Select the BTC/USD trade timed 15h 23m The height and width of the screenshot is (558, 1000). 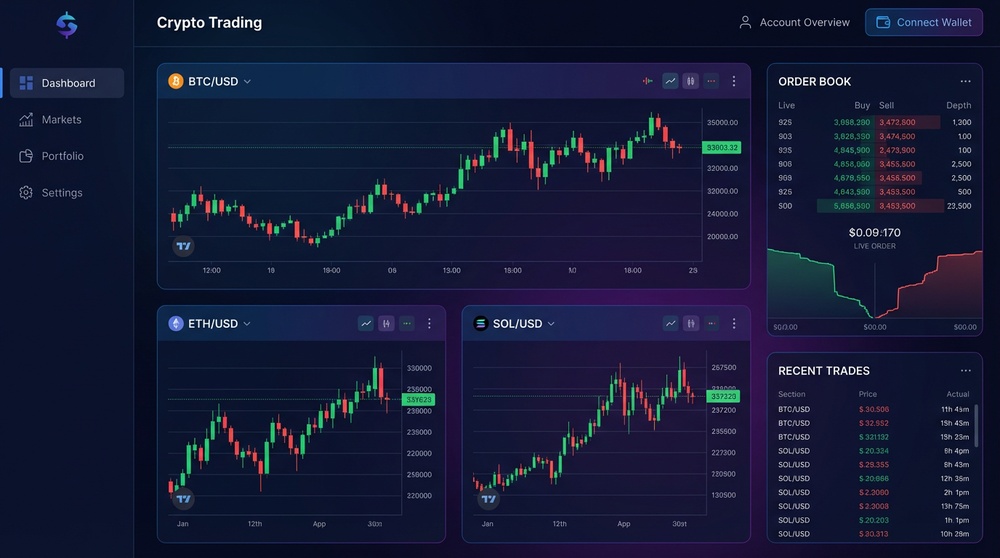click(x=874, y=437)
